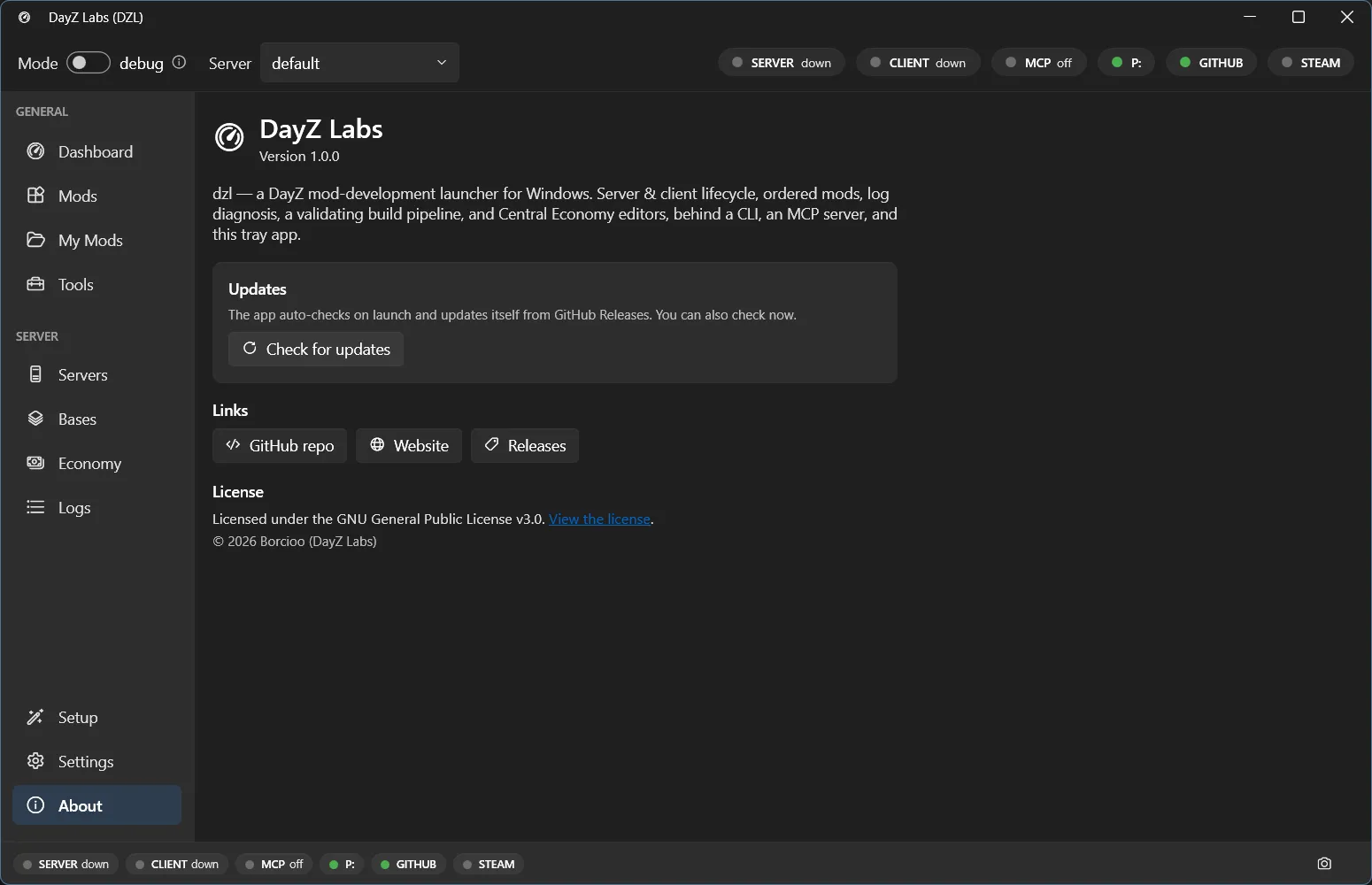Click the app icon in title bar

pyautogui.click(x=25, y=17)
